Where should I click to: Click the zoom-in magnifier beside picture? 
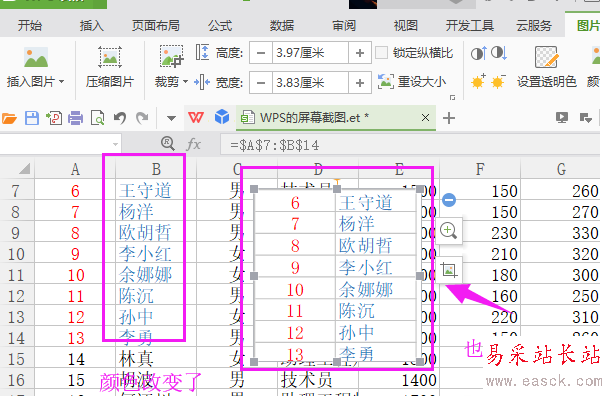[x=448, y=231]
